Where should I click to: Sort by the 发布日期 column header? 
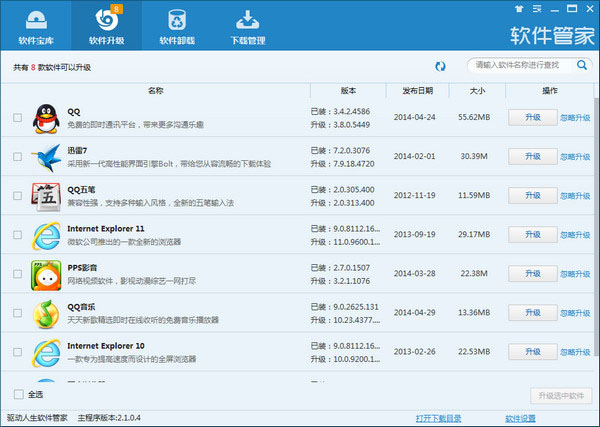tap(417, 91)
